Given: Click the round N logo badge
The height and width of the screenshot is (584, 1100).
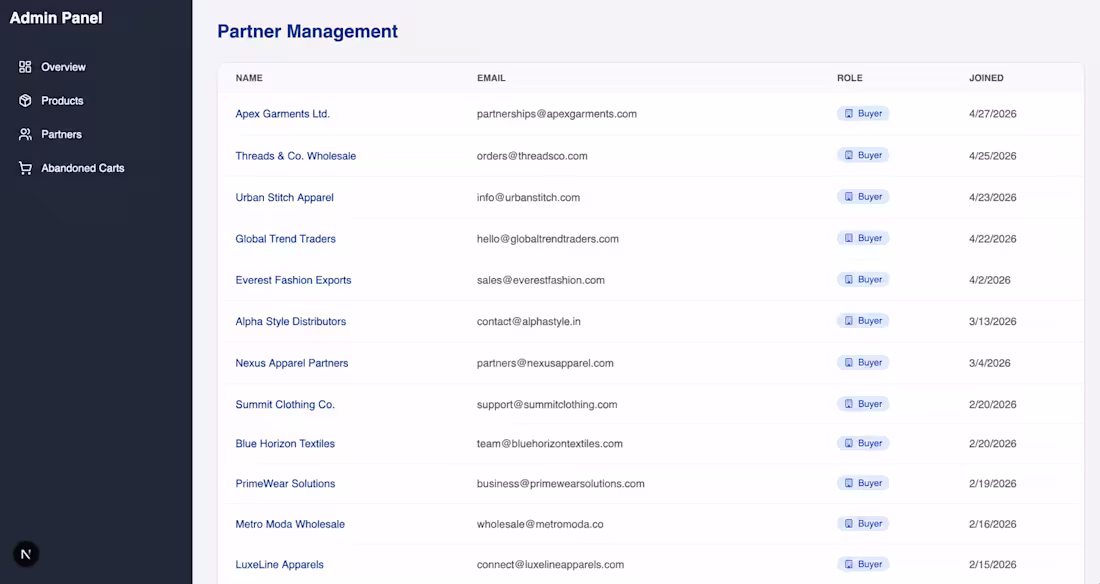Looking at the screenshot, I should pos(26,555).
